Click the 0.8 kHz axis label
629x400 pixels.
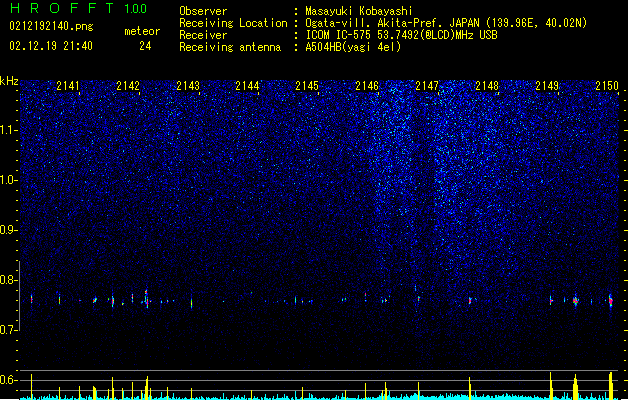(x=9, y=280)
